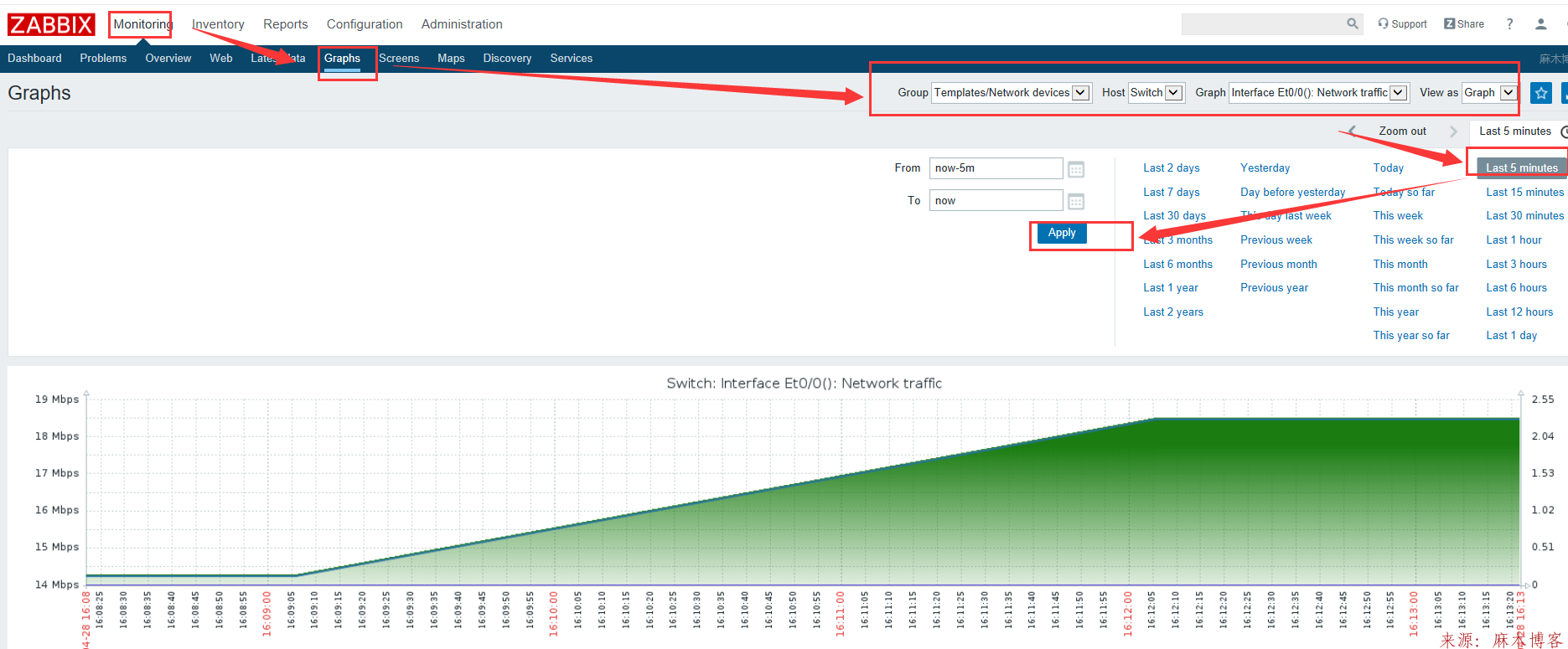The width and height of the screenshot is (1568, 649).
Task: Select This year so far range
Action: 1410,336
